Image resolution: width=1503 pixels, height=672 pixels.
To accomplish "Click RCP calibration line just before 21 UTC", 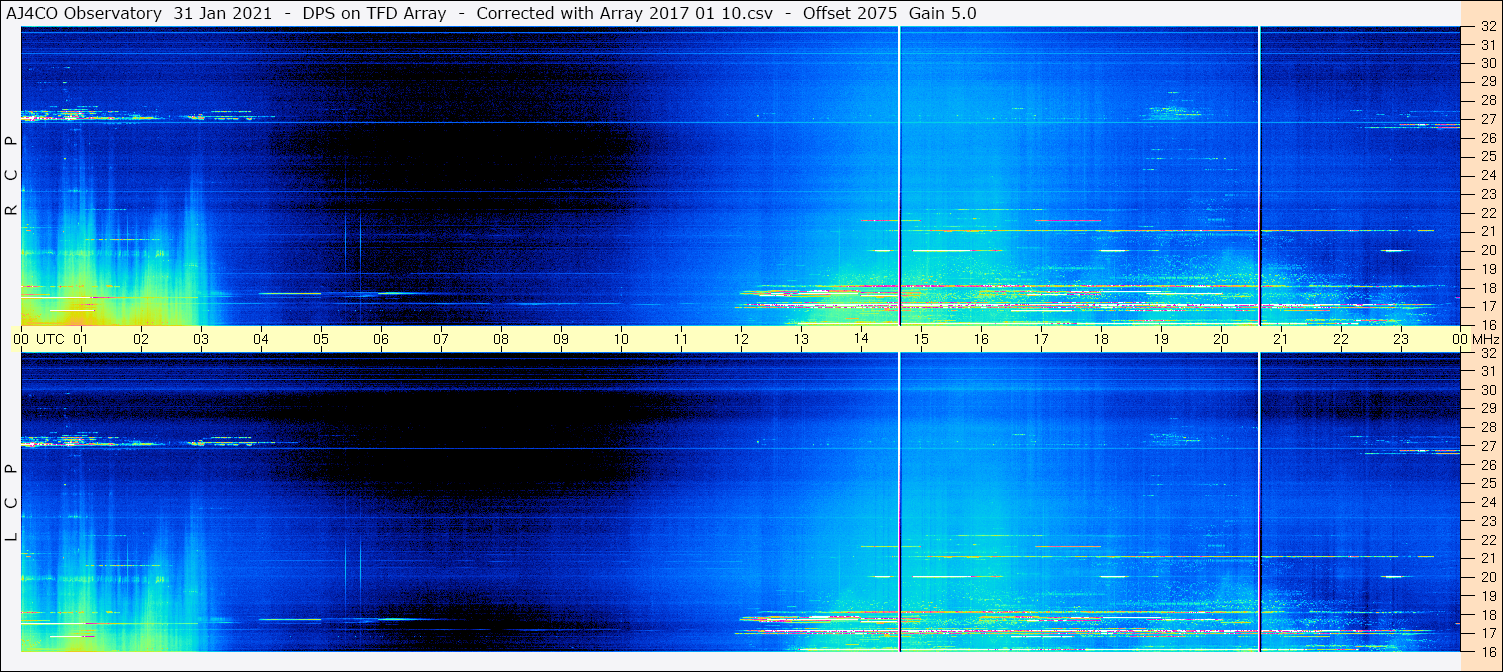I will pos(1260,176).
